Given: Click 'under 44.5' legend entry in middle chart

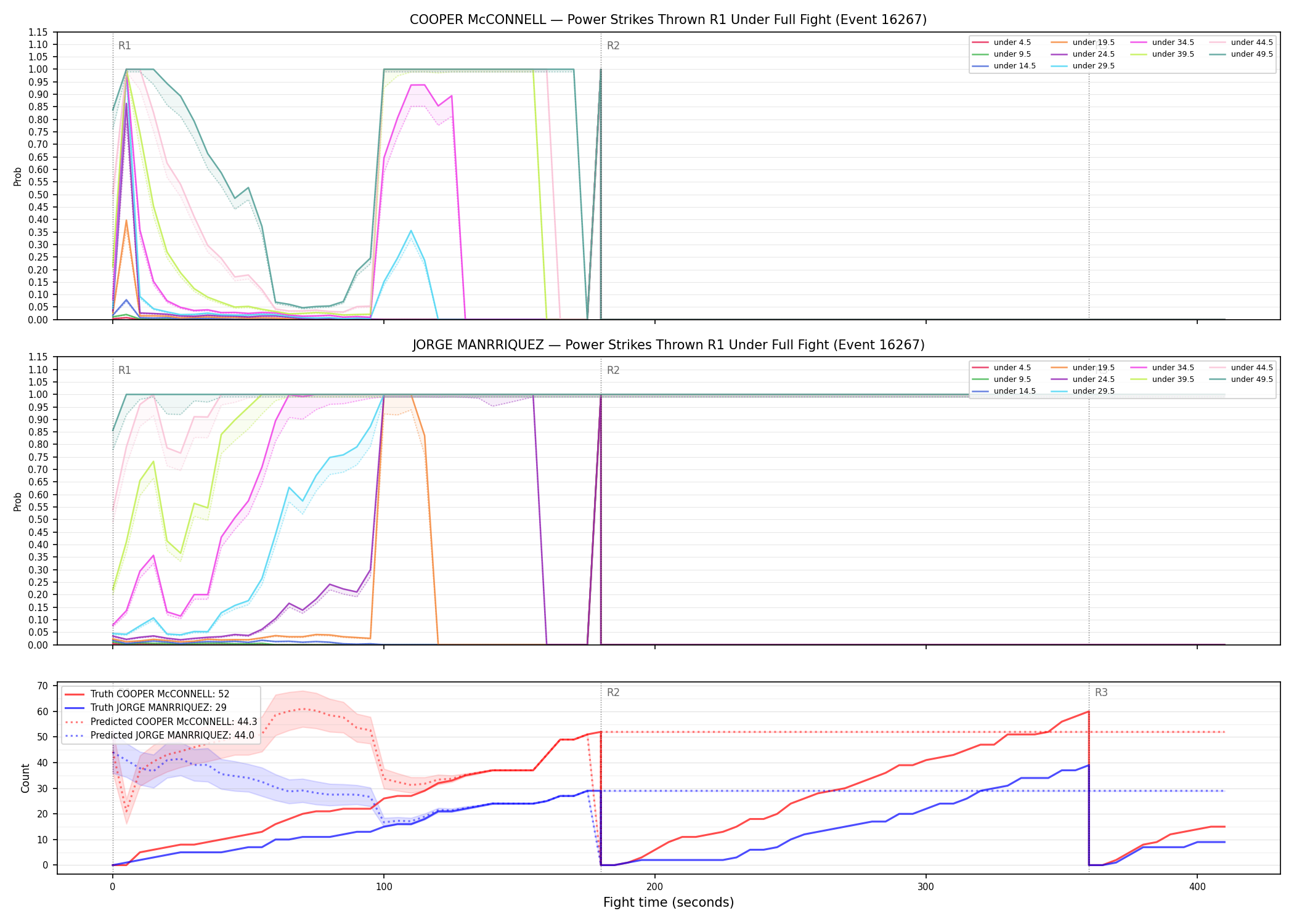Looking at the screenshot, I should pos(1240,368).
